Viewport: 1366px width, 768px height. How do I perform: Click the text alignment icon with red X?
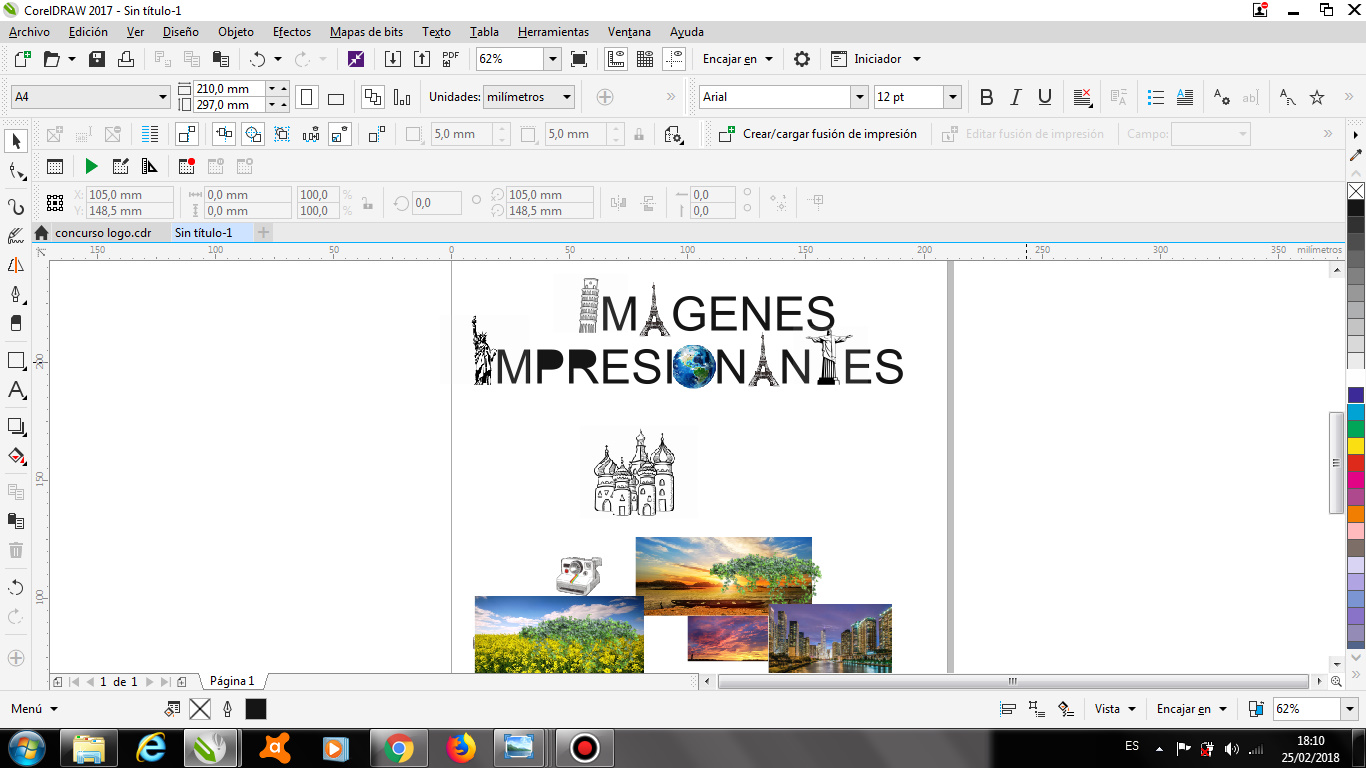[x=1082, y=97]
